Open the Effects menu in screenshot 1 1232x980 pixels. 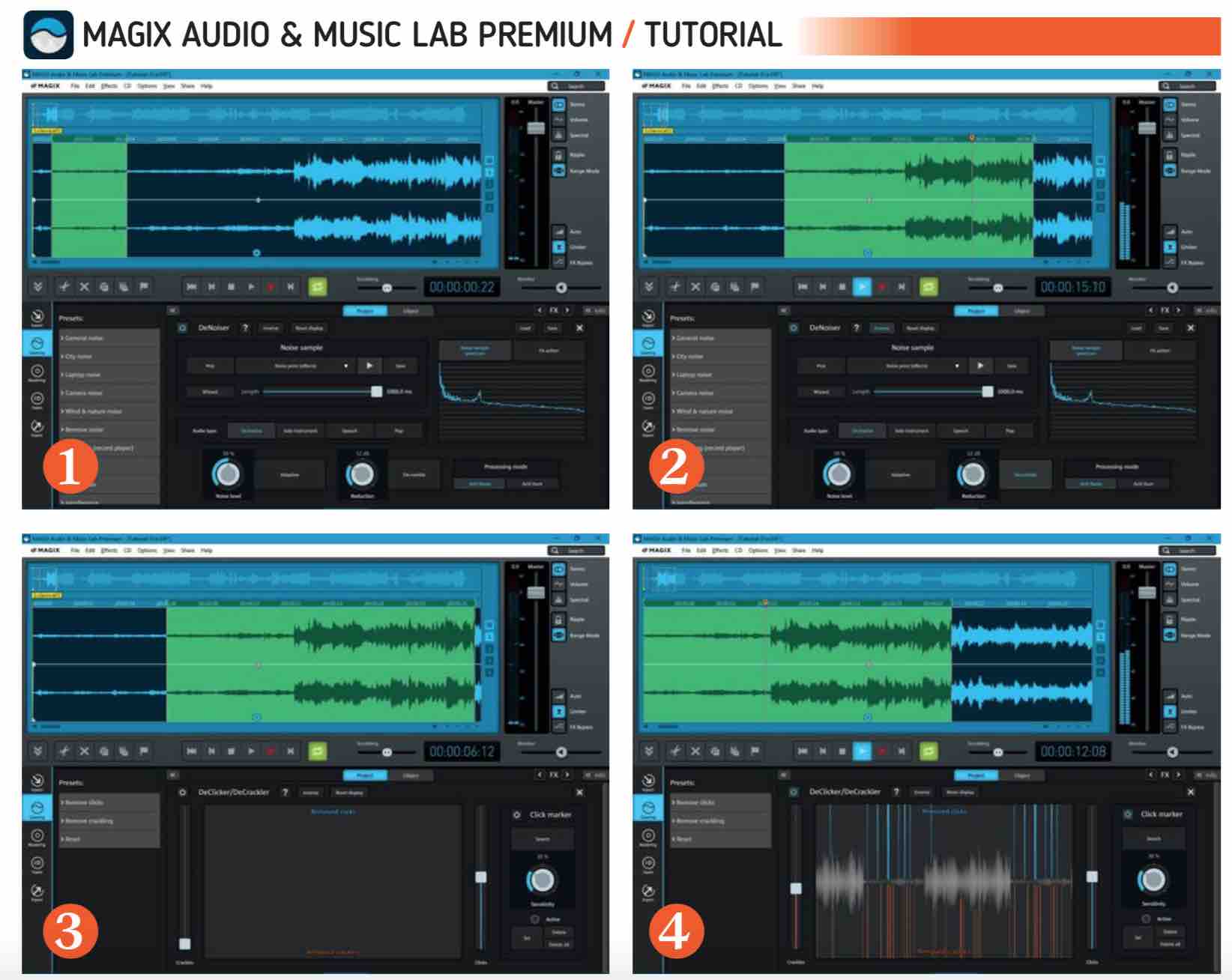(x=109, y=86)
